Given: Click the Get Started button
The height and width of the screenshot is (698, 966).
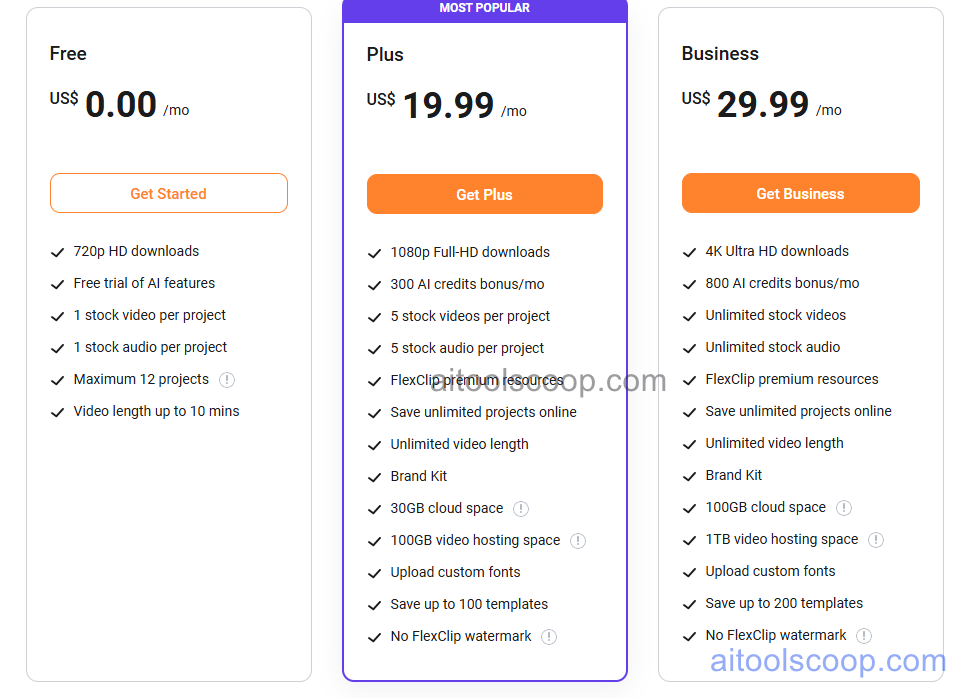Looking at the screenshot, I should (x=168, y=192).
